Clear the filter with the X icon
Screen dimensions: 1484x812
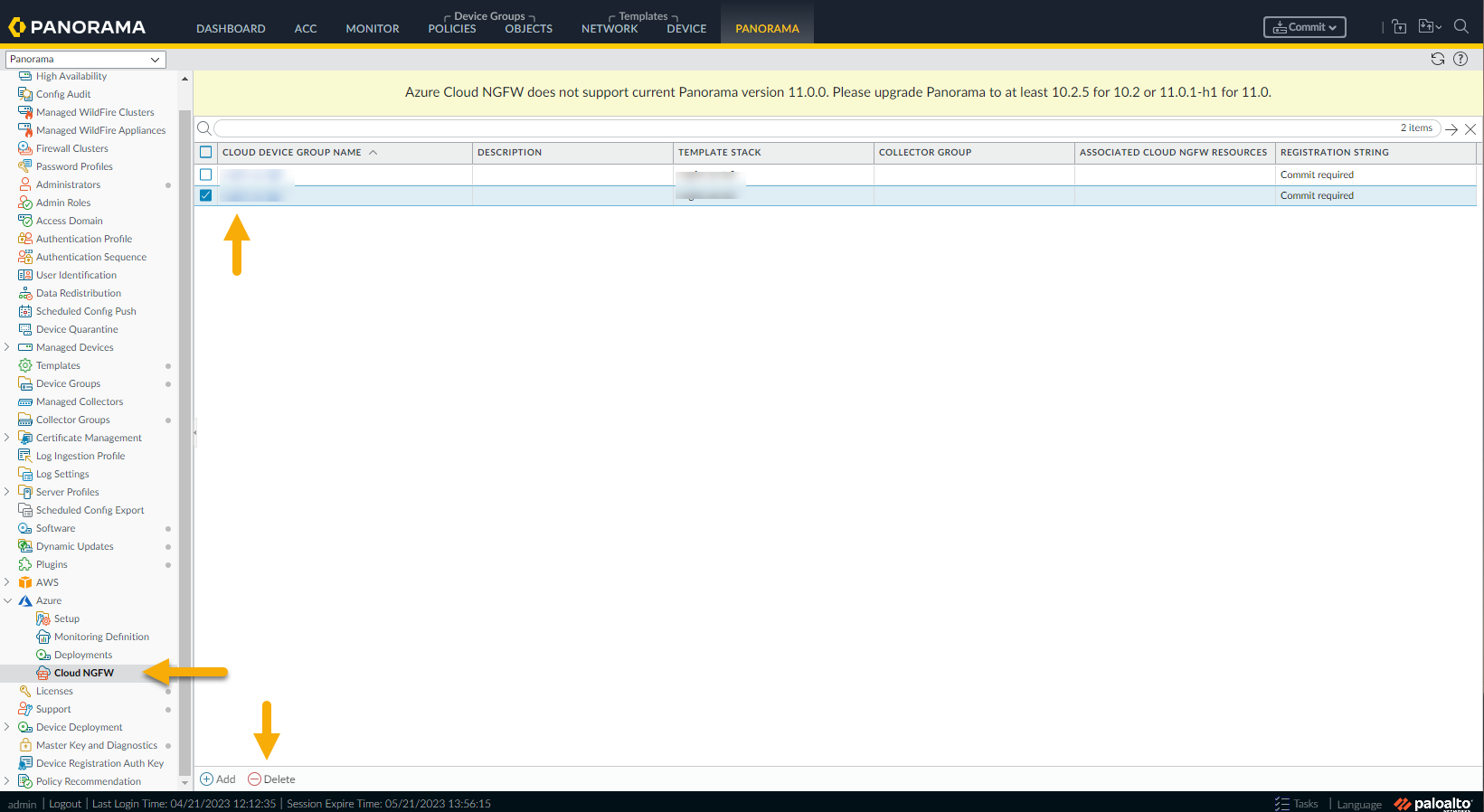[1470, 129]
